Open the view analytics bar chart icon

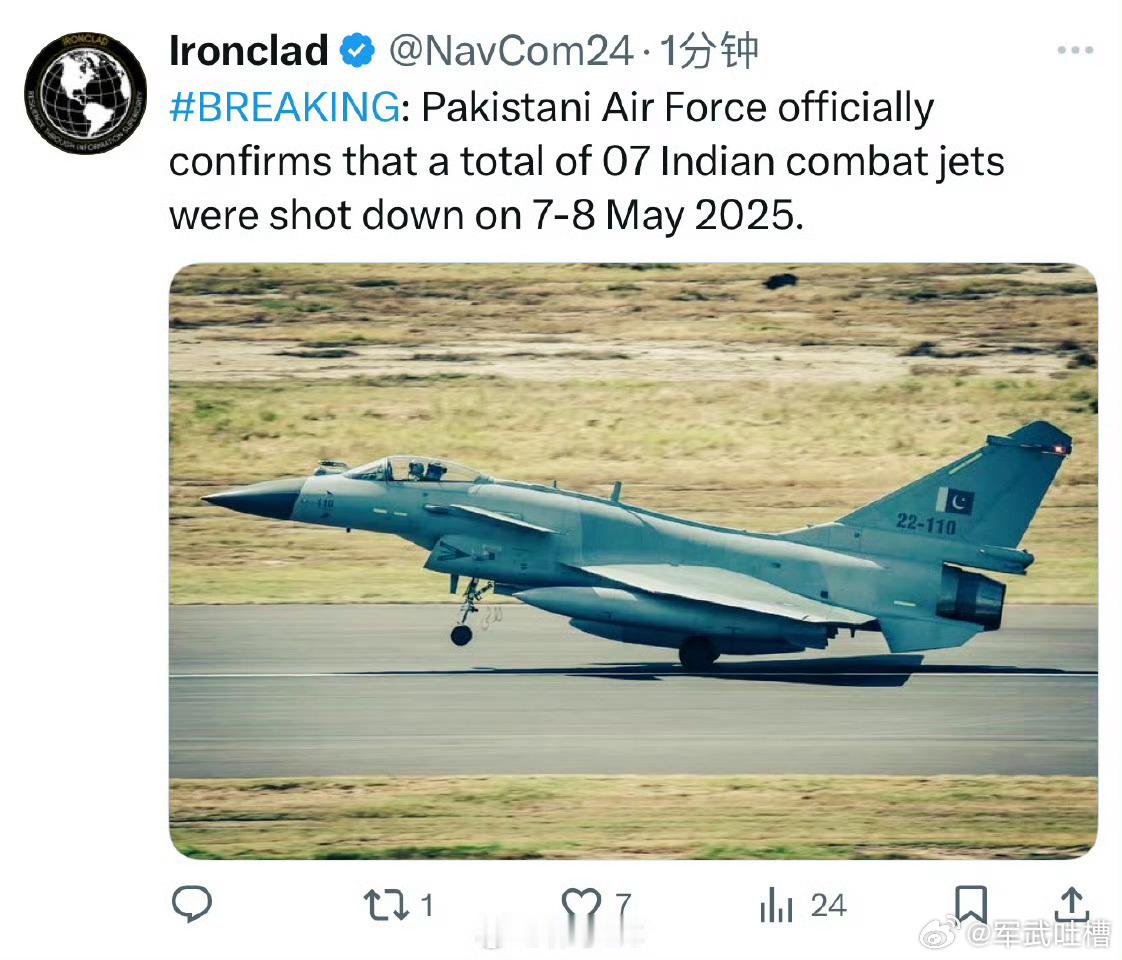point(776,905)
